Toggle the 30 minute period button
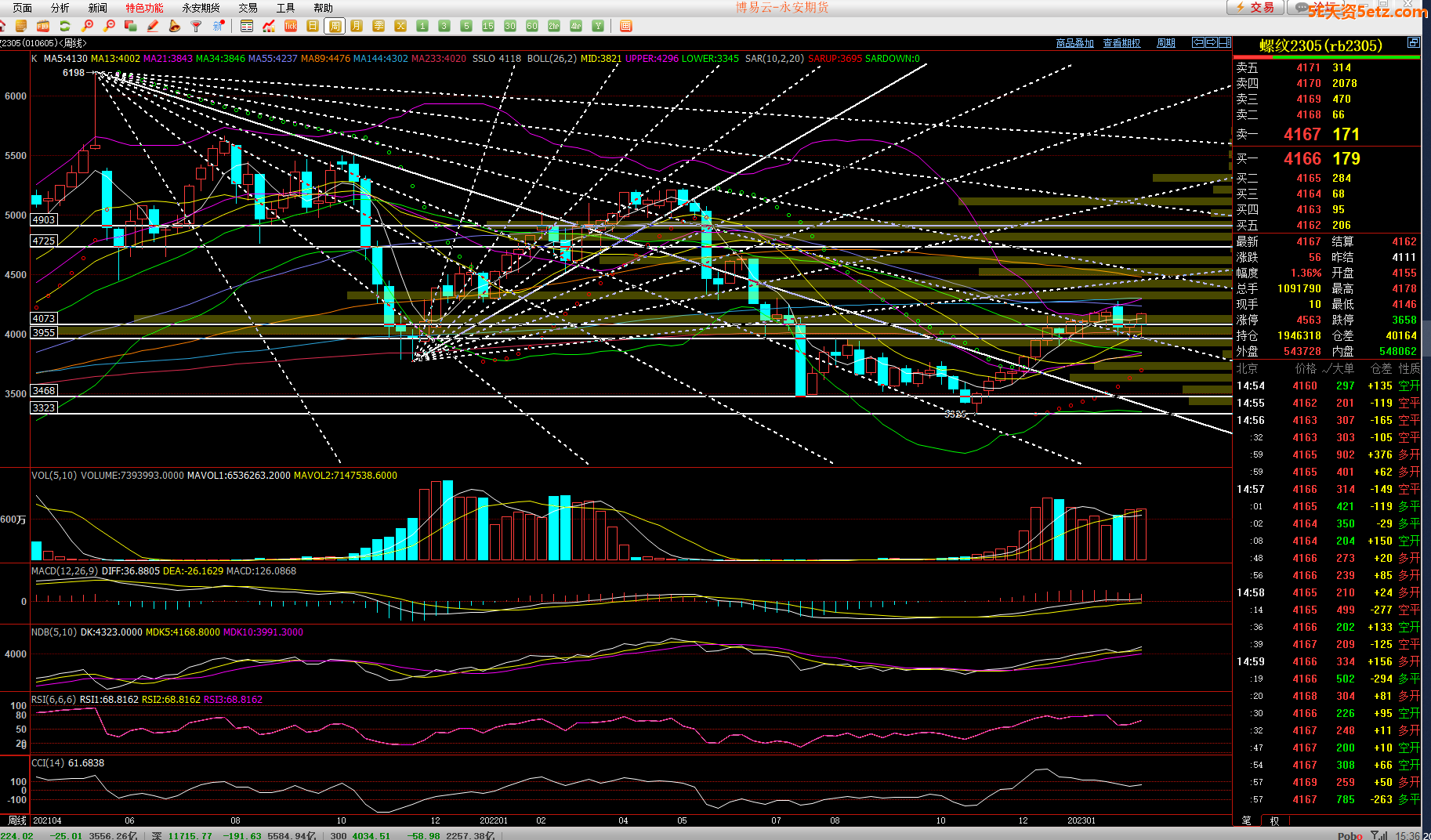 [x=510, y=26]
